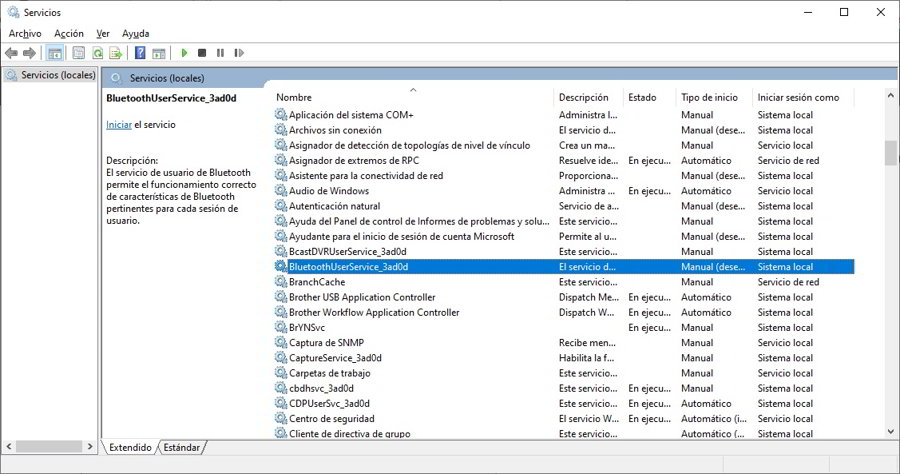Sort by Tipo de inicio column header
900x474 pixels.
[709, 97]
